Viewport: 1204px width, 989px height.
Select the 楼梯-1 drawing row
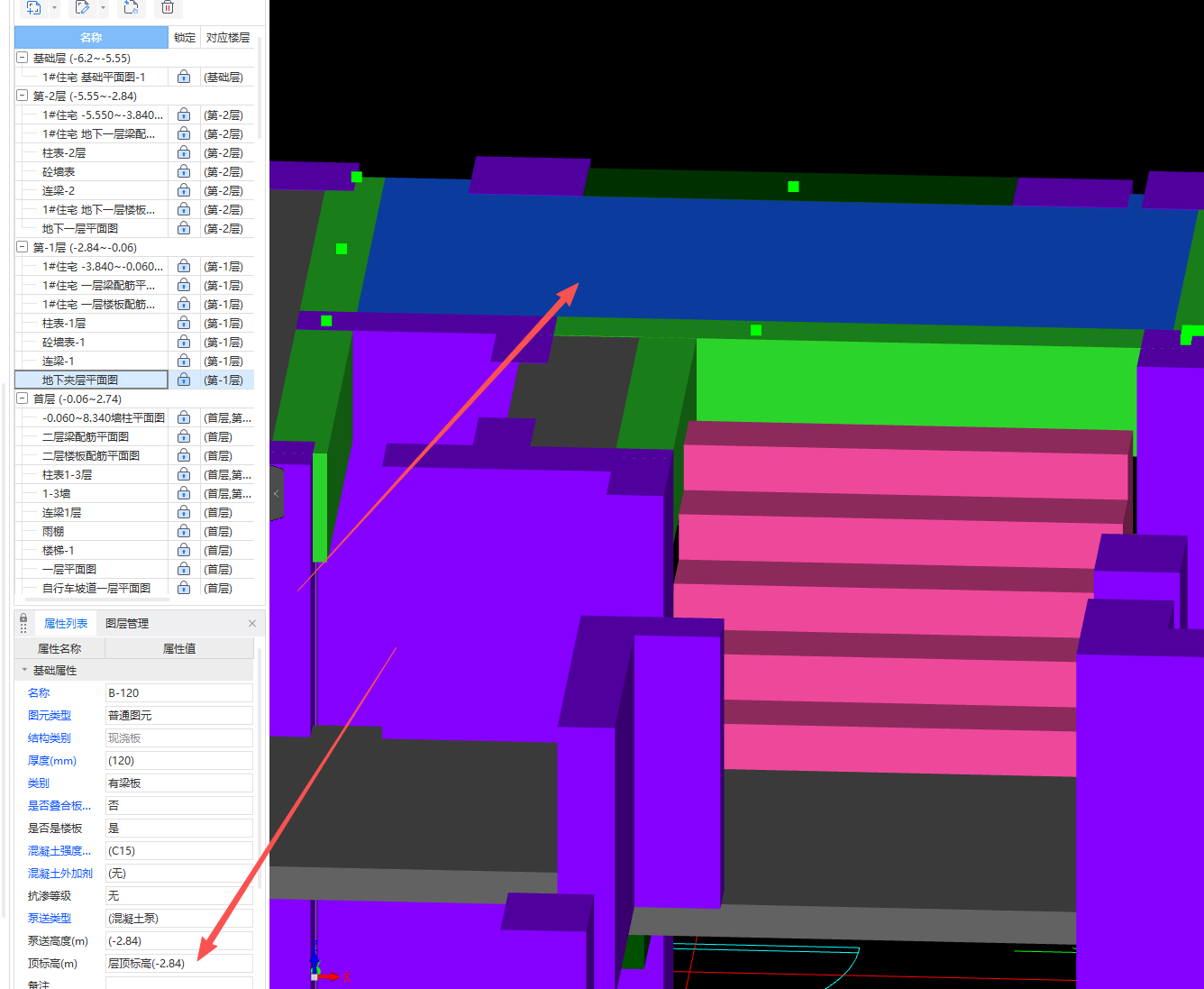[91, 551]
